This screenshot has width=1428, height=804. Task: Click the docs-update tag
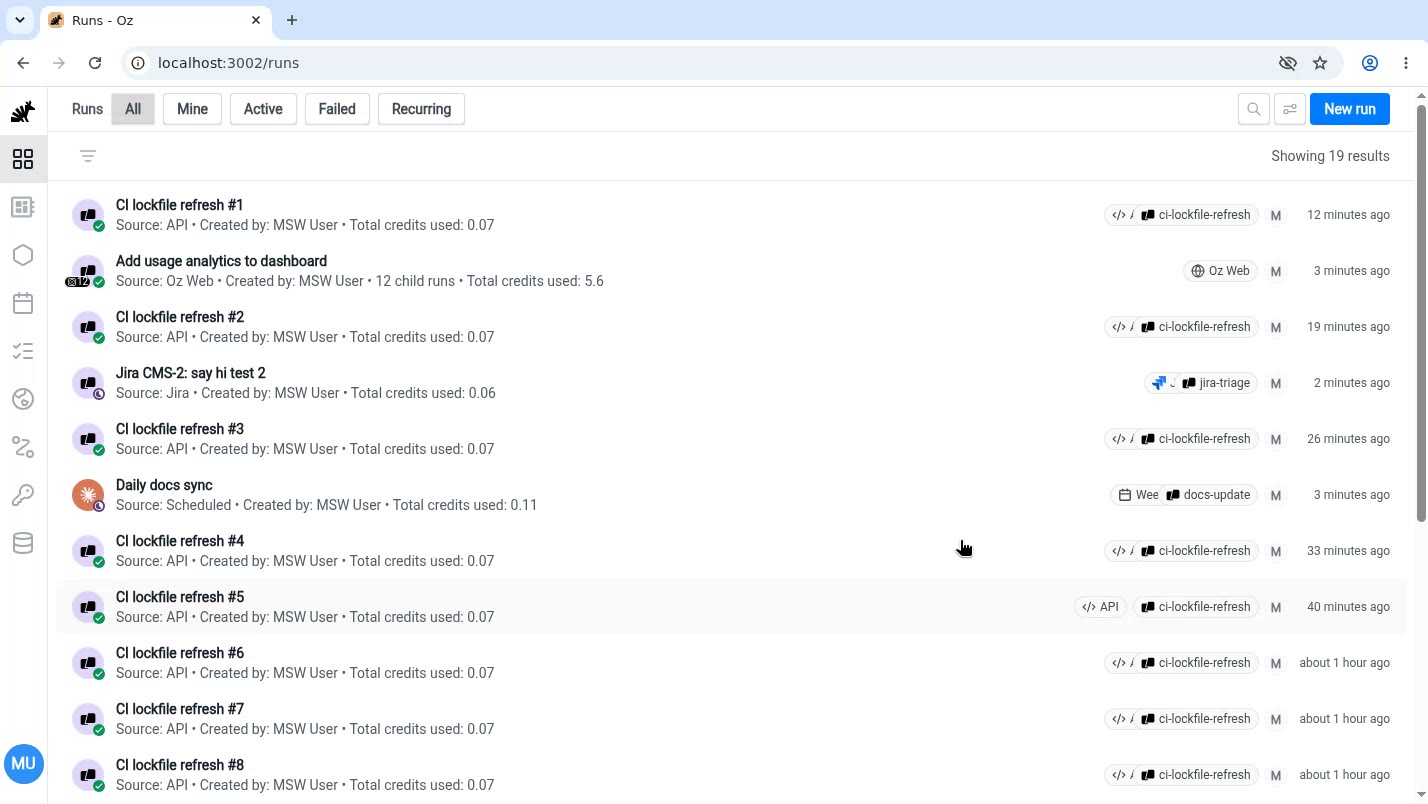coord(1209,495)
